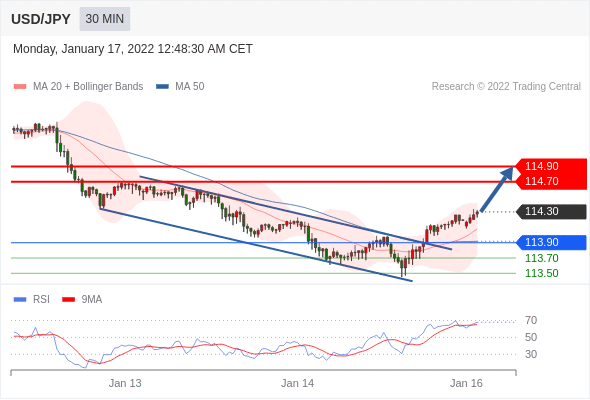Click the 'Jan 14' date axis label

(x=297, y=383)
